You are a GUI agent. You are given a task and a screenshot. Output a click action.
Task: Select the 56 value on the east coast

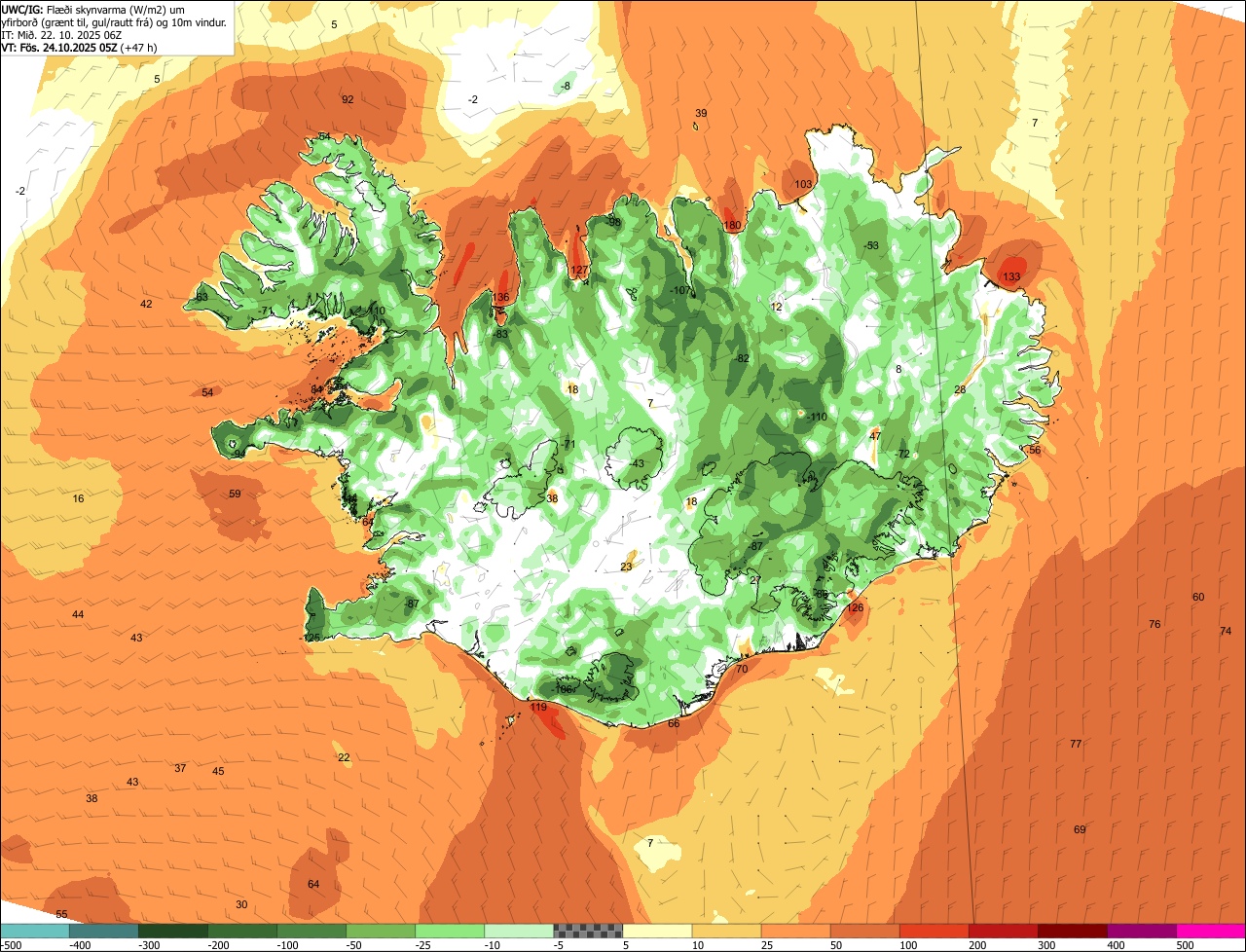(1035, 450)
